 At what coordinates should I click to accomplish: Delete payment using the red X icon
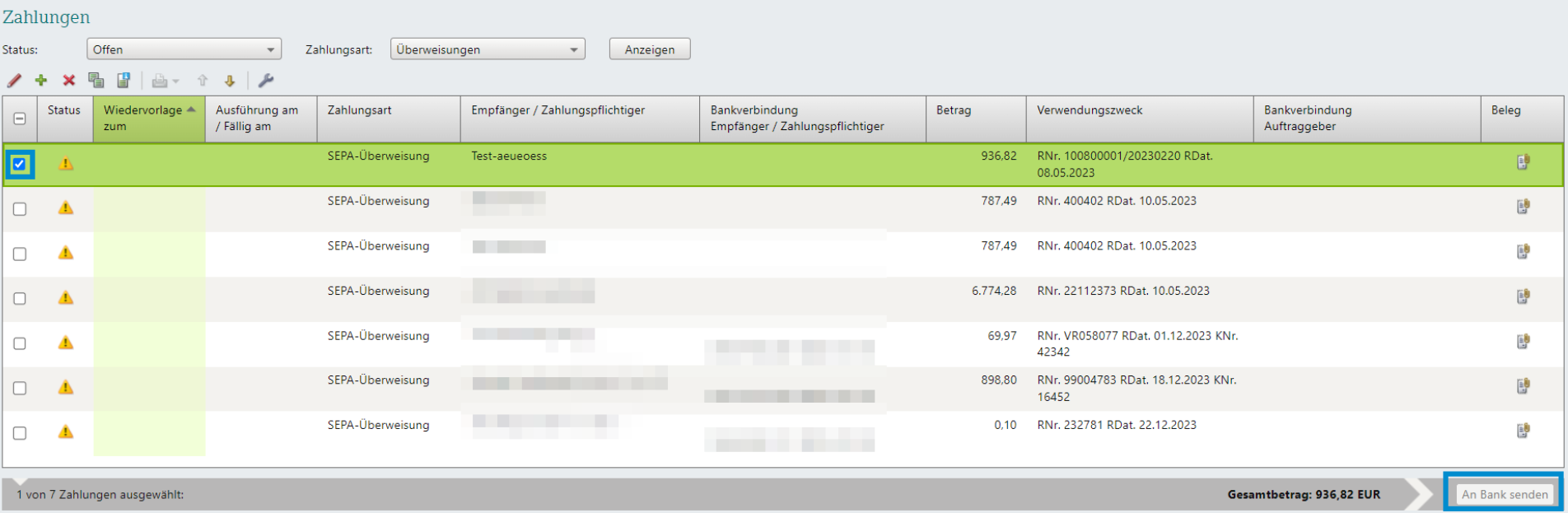69,81
